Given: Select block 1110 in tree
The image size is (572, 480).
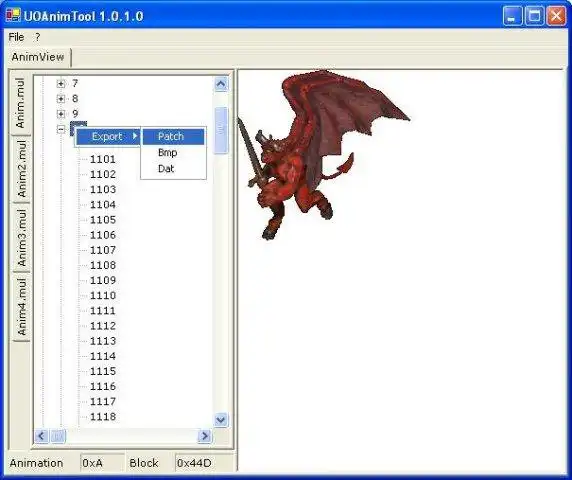Looking at the screenshot, I should tap(103, 295).
